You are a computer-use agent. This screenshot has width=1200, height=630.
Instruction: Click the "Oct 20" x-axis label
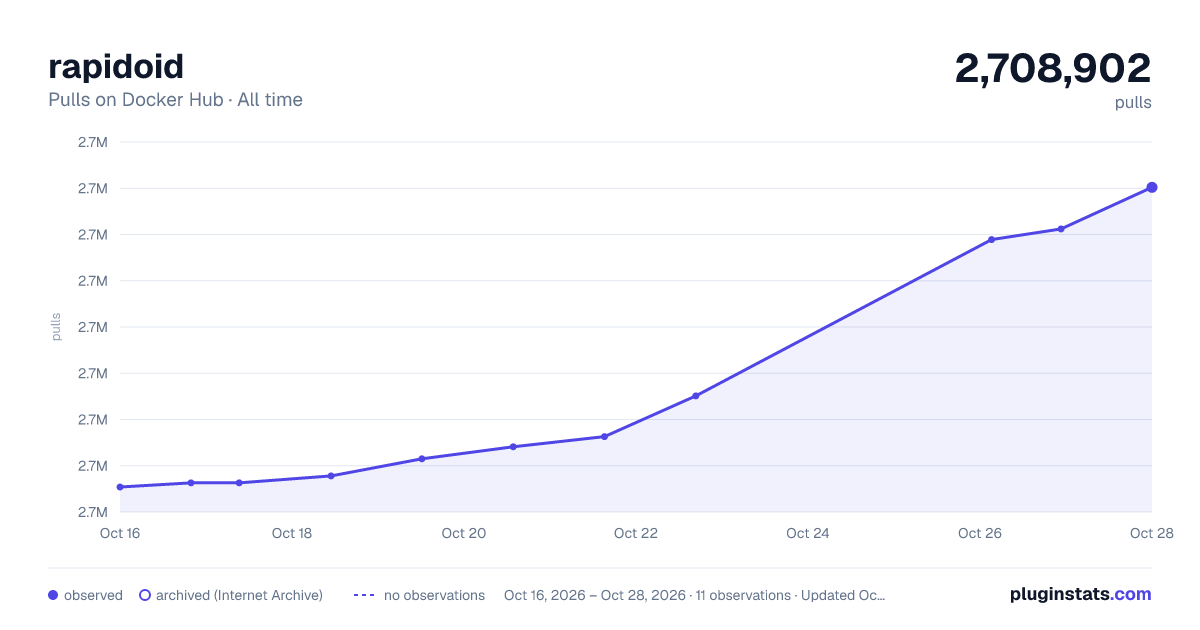click(464, 533)
